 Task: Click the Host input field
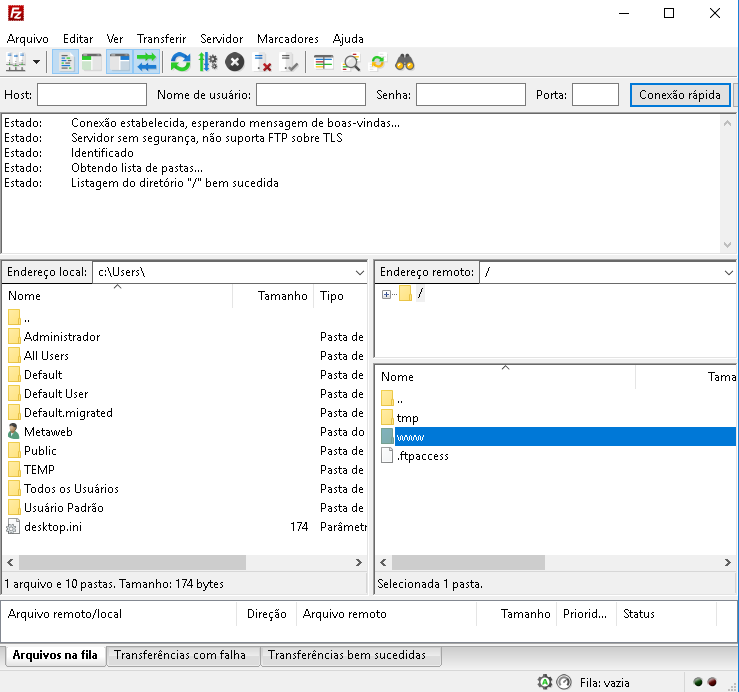pyautogui.click(x=91, y=95)
